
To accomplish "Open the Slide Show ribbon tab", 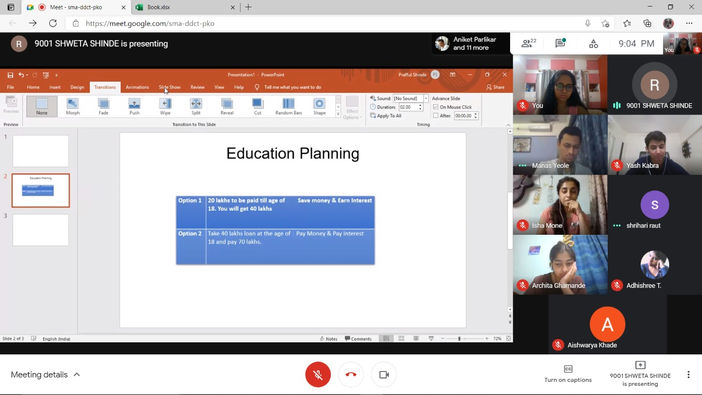I will tap(169, 87).
